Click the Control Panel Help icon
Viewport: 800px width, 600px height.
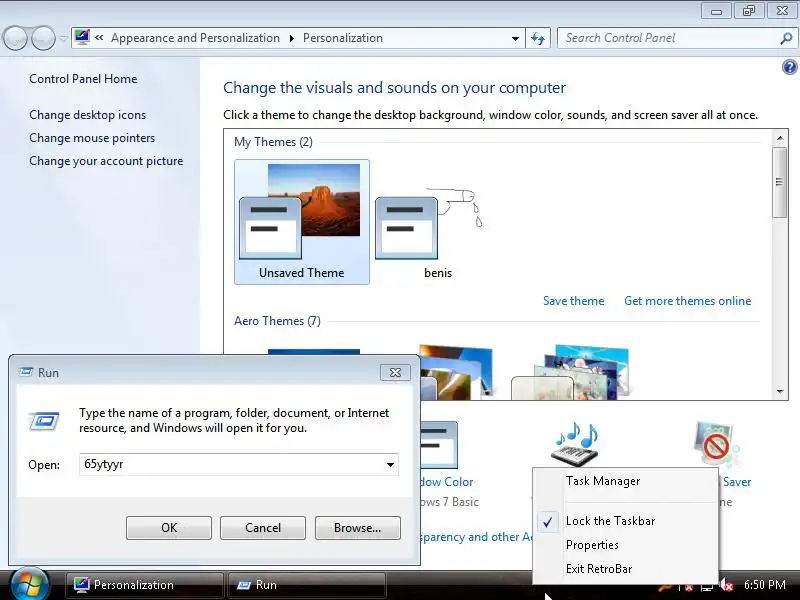tap(789, 67)
